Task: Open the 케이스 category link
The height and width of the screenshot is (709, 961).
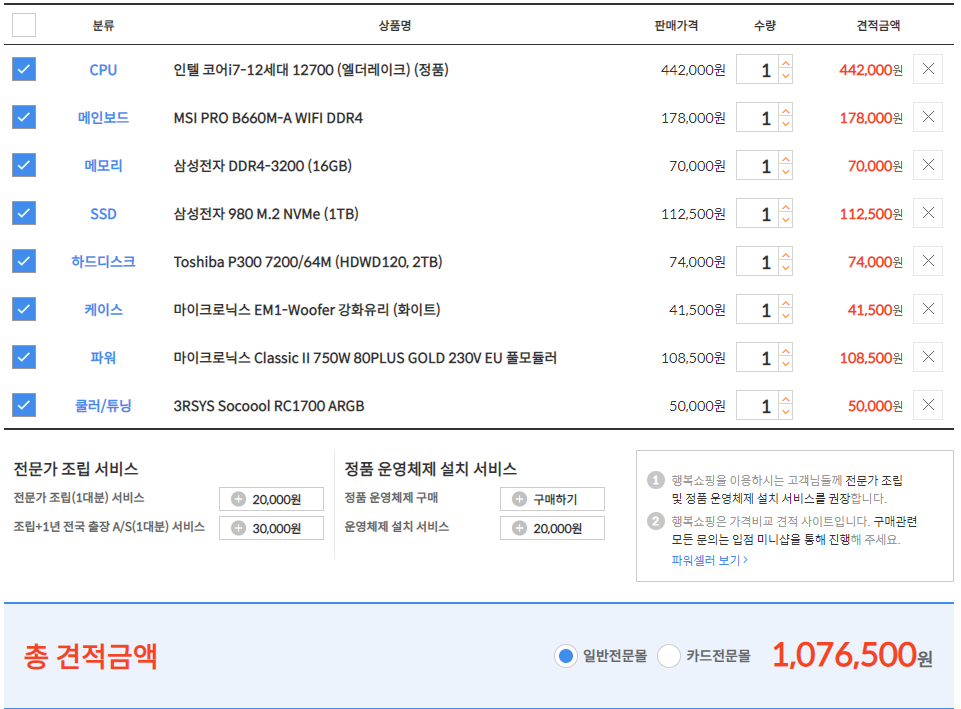Action: 103,309
